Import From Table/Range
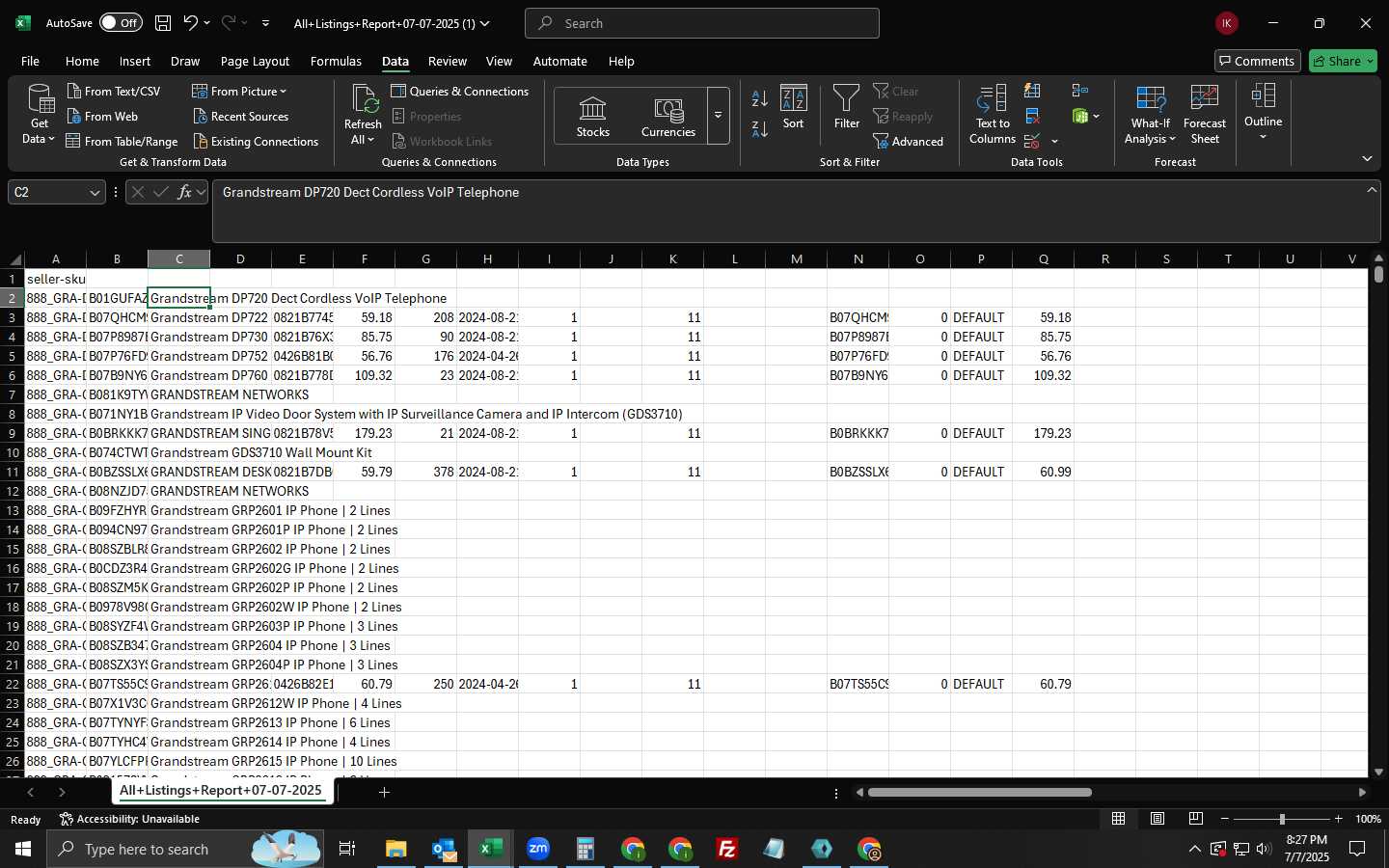 (x=122, y=141)
